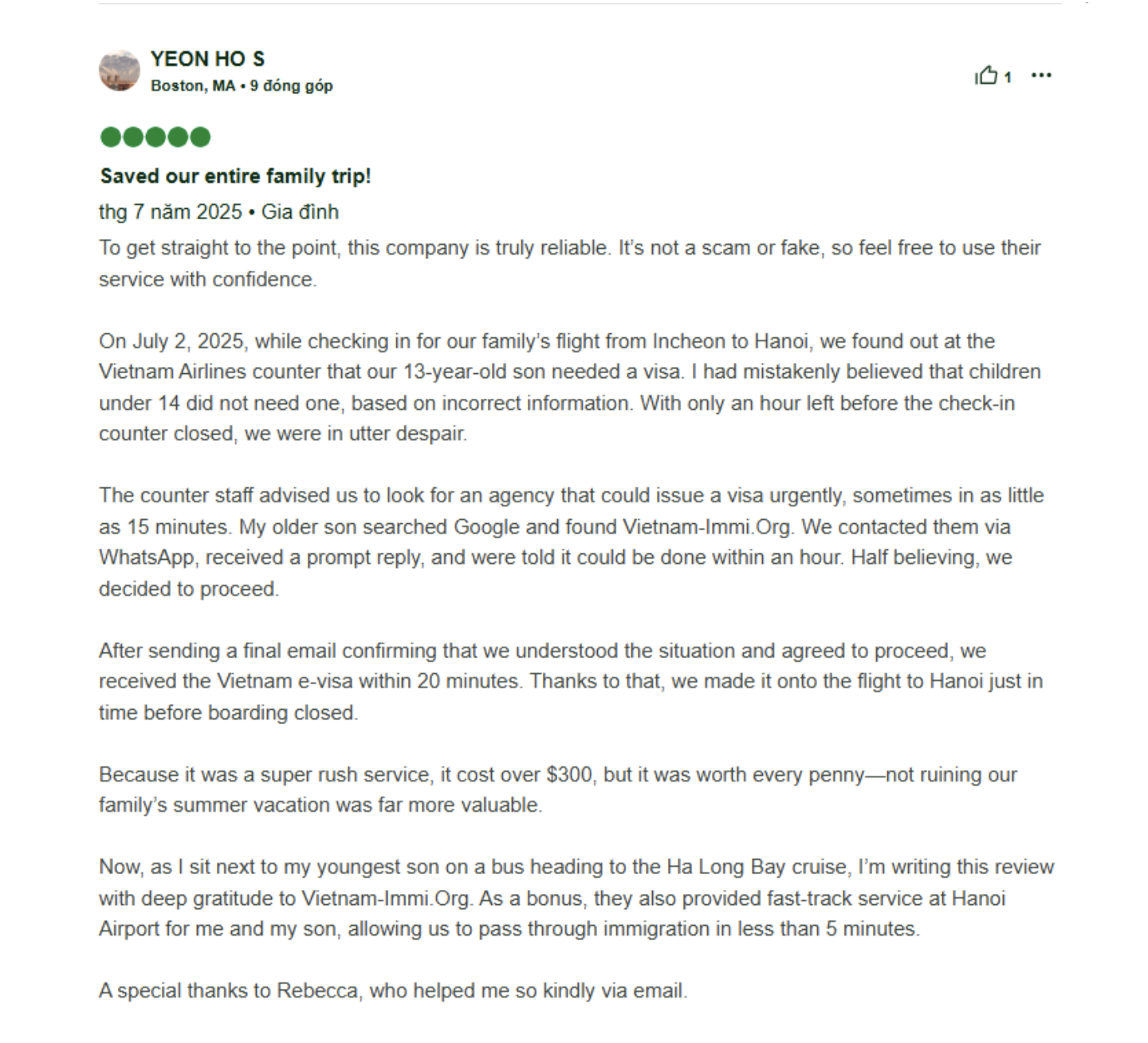Click the paragraph starting "The counter staff advised"
This screenshot has width=1148, height=1043.
[x=569, y=542]
